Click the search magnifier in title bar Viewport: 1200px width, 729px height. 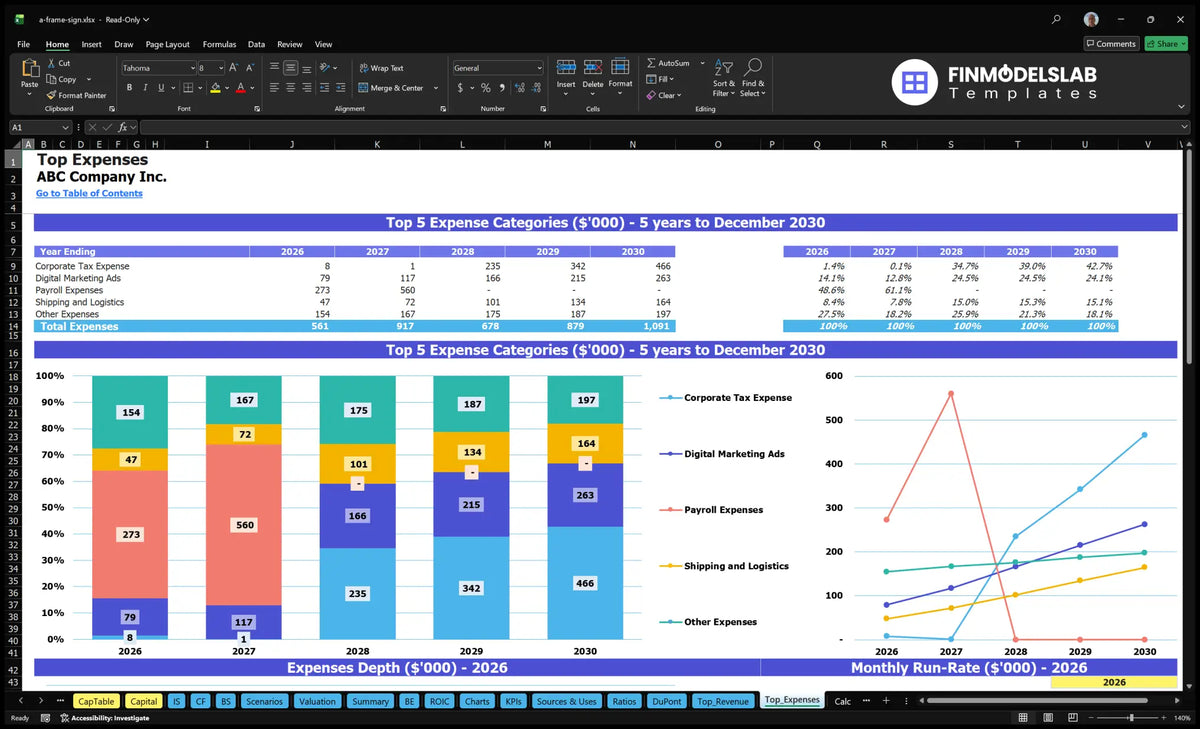[x=1057, y=19]
